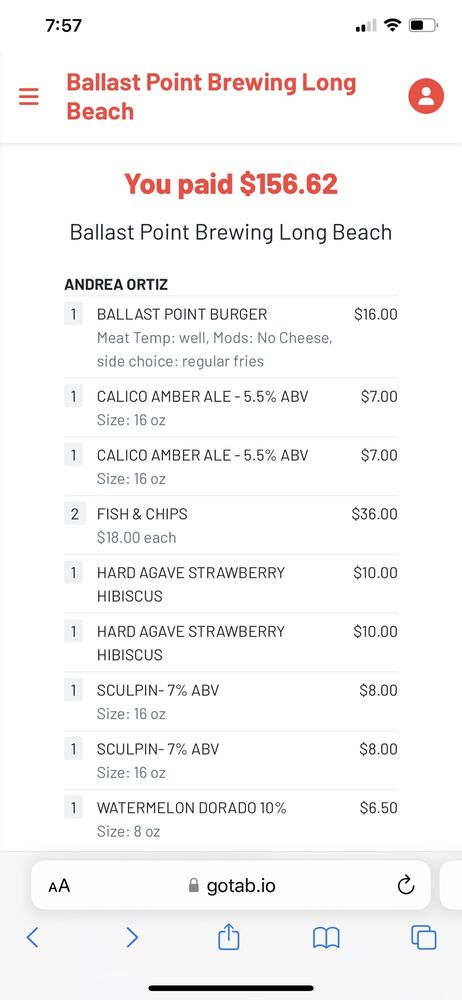Open the share sheet icon
Viewport: 462px width, 1000px height.
click(228, 936)
